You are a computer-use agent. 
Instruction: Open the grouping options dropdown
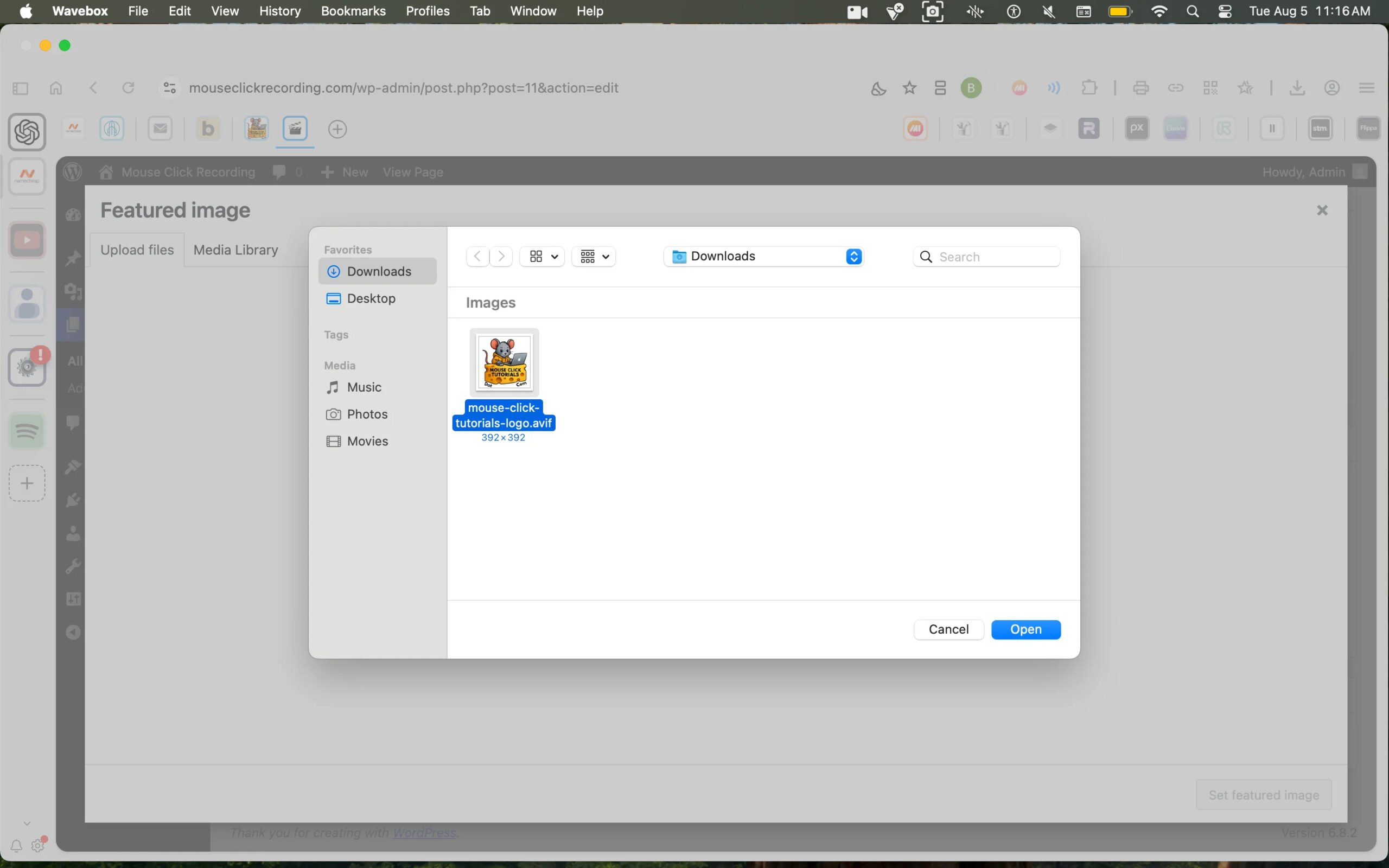(x=594, y=257)
